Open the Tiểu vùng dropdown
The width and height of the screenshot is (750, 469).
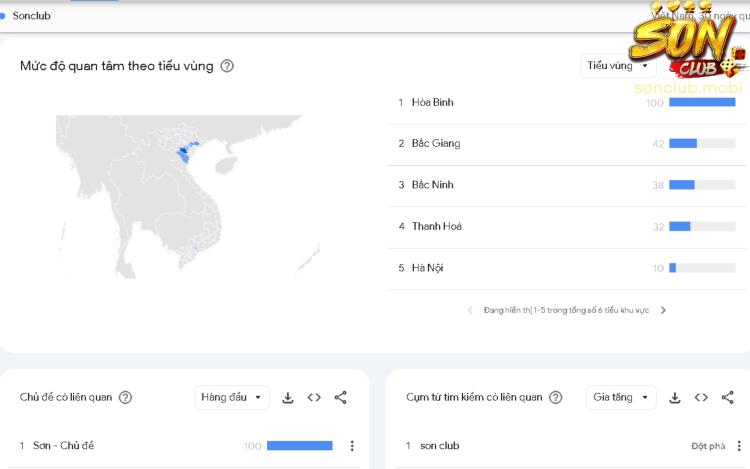point(617,66)
